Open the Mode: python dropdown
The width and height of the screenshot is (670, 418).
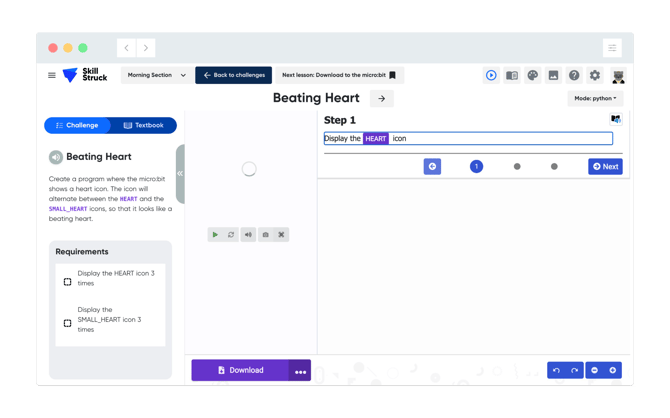tap(595, 99)
